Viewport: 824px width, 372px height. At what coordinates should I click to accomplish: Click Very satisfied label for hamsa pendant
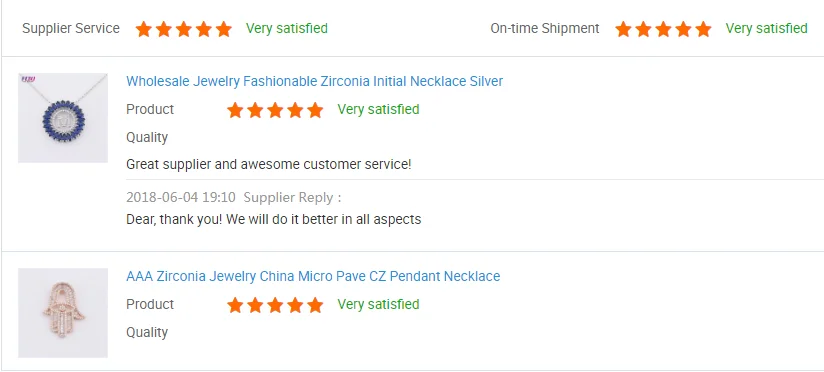coord(378,304)
